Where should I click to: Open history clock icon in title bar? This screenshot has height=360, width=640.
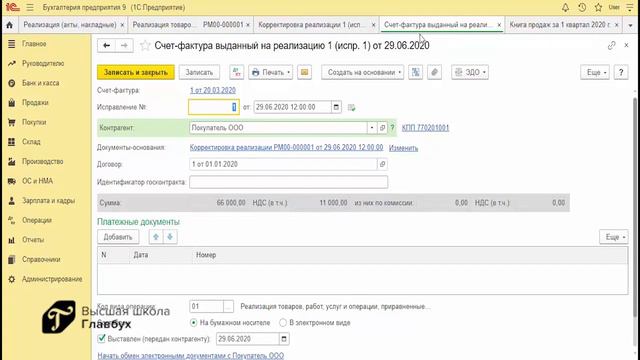coord(582,7)
